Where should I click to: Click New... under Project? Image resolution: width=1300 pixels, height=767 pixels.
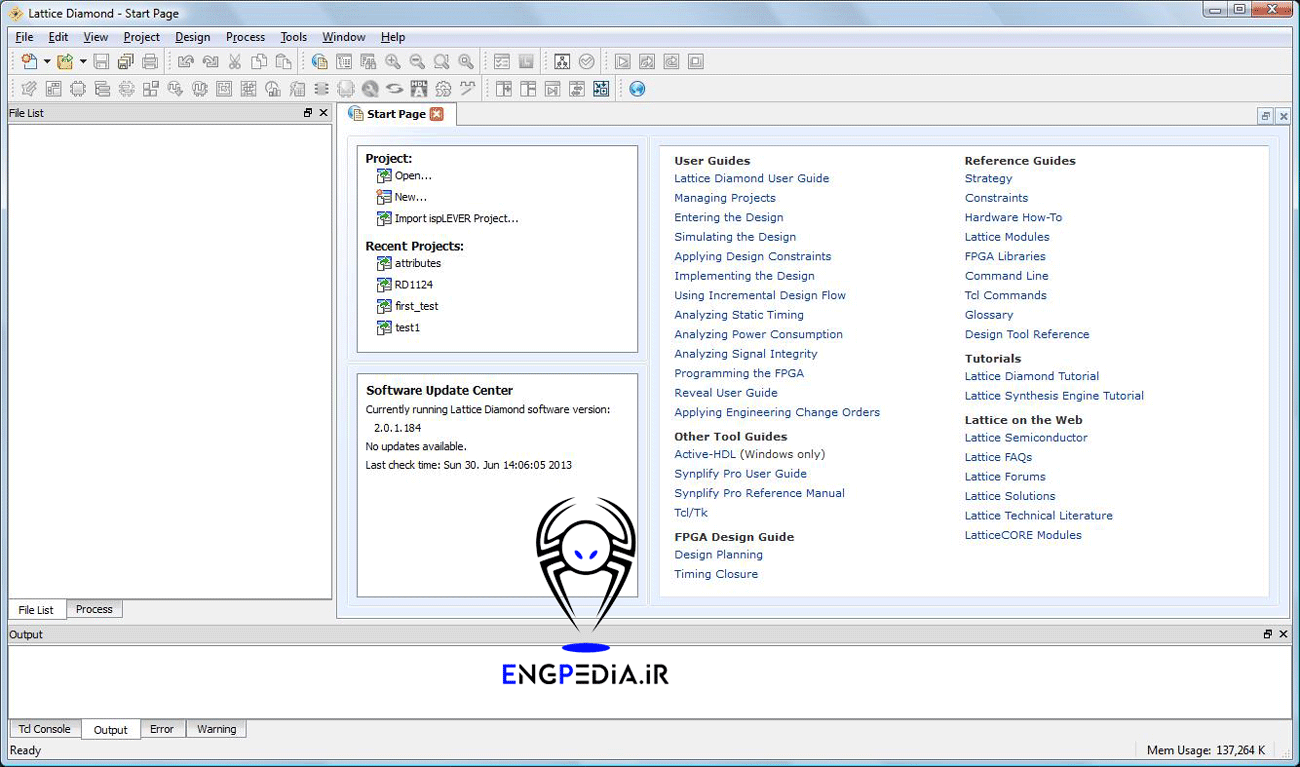click(410, 197)
